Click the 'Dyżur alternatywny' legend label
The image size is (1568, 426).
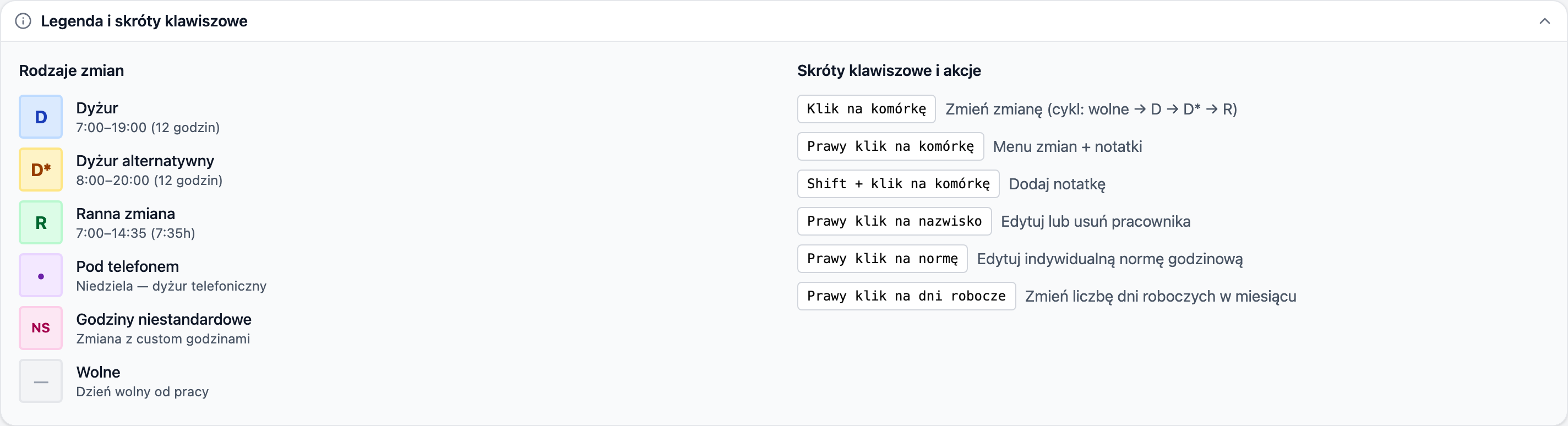coord(145,161)
